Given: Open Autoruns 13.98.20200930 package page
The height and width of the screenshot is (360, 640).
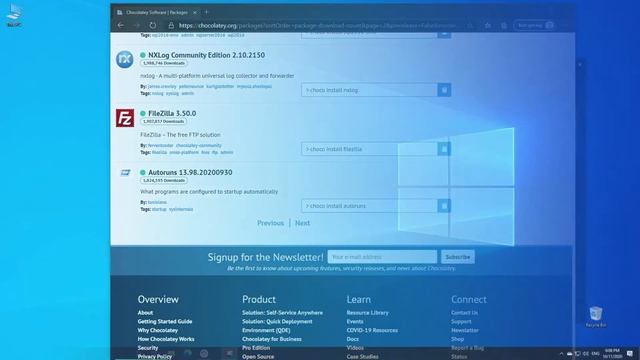Looking at the screenshot, I should (x=190, y=172).
